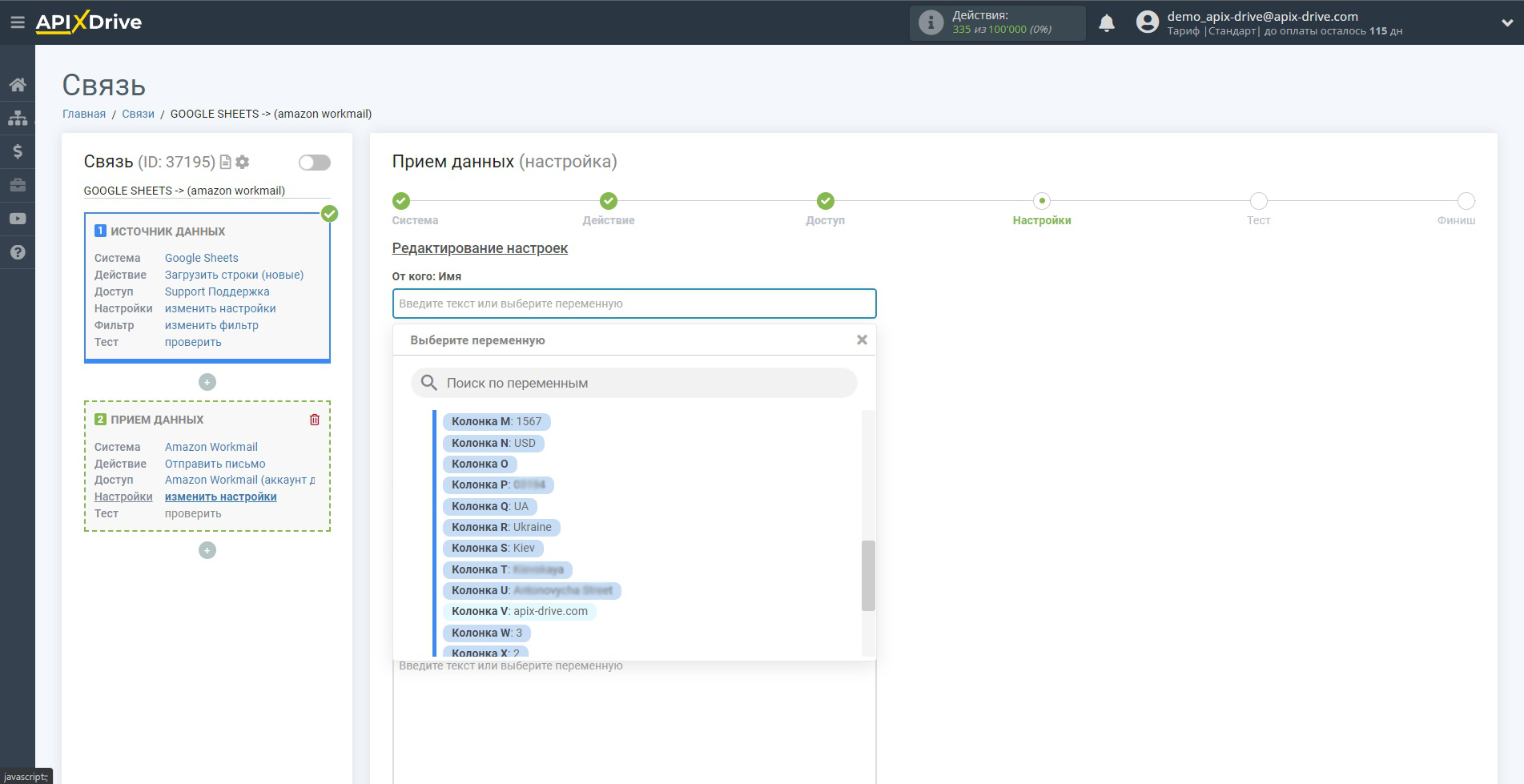
Task: Add a step below the data receiver block
Action: click(x=207, y=550)
